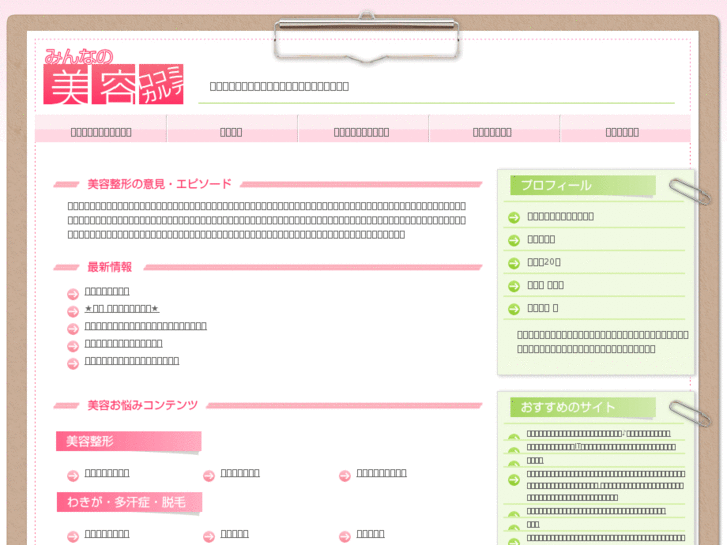Click the green arrow in the profile row containing 20
The image size is (727, 545).
click(514, 263)
